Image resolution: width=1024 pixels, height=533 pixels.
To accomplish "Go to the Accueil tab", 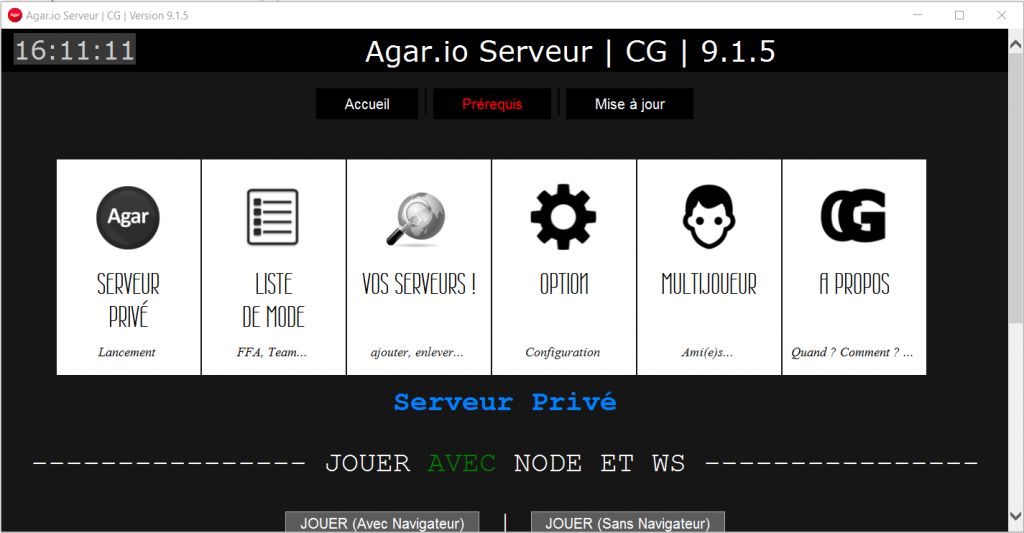I will (x=367, y=105).
